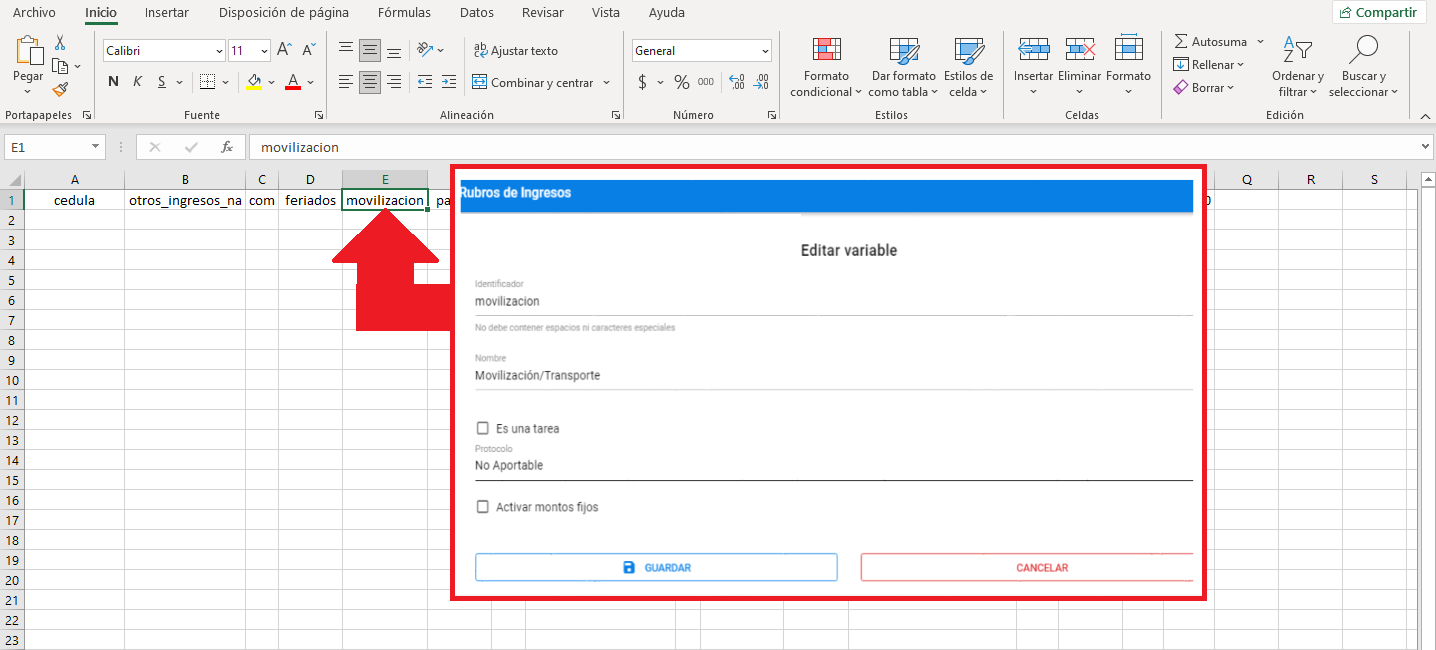Click the text orientation icon
This screenshot has width=1436, height=650.
tap(426, 50)
